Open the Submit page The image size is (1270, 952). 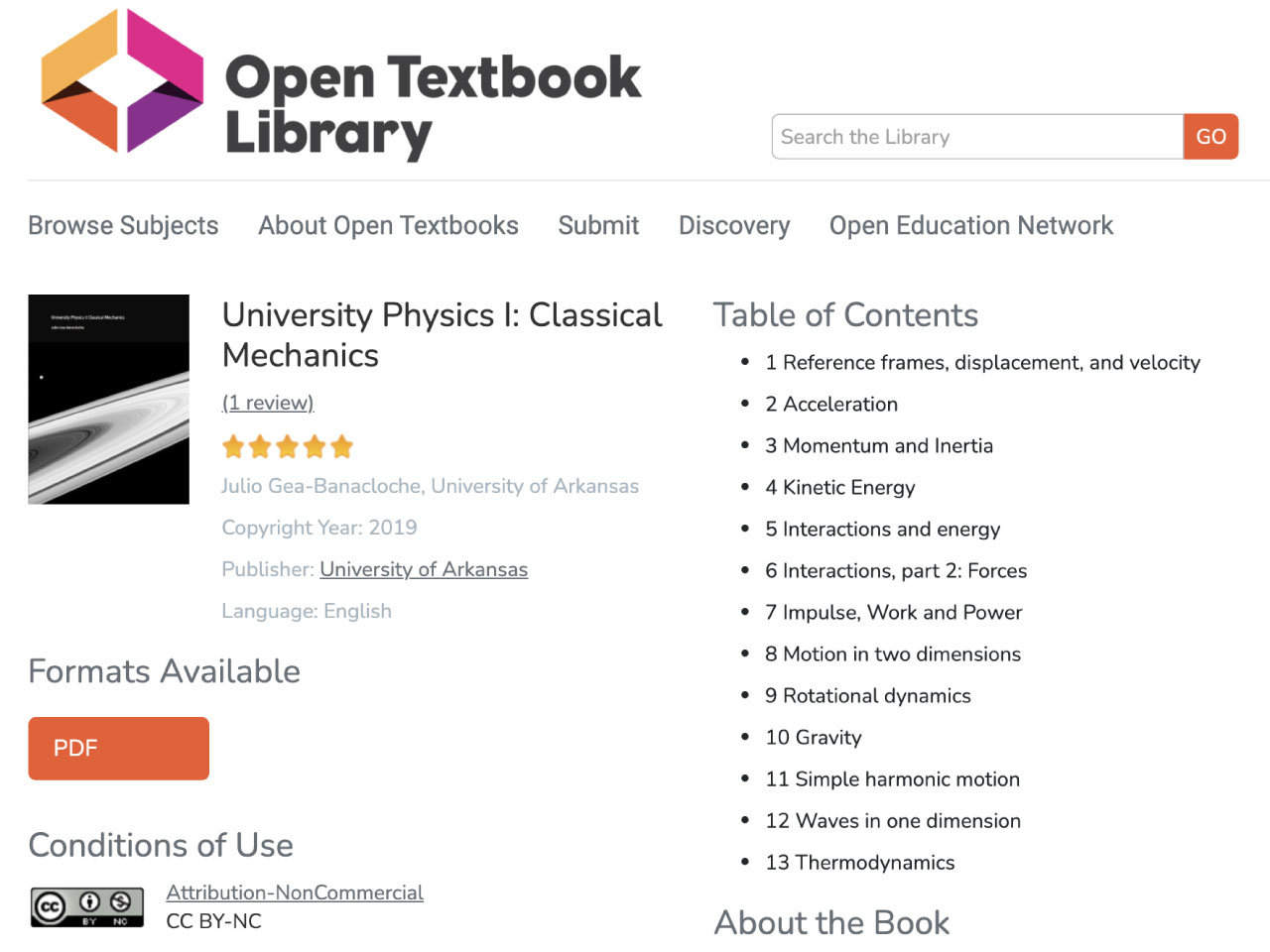[x=598, y=225]
